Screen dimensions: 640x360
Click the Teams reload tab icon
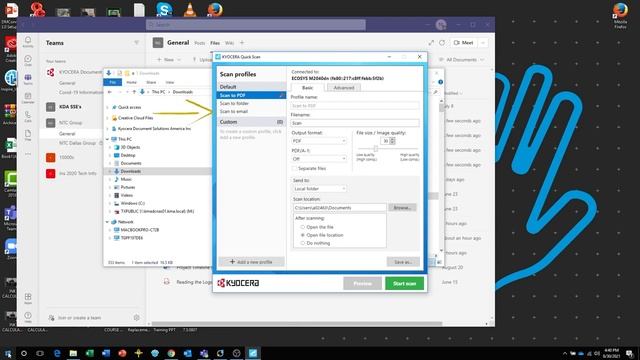(442, 42)
